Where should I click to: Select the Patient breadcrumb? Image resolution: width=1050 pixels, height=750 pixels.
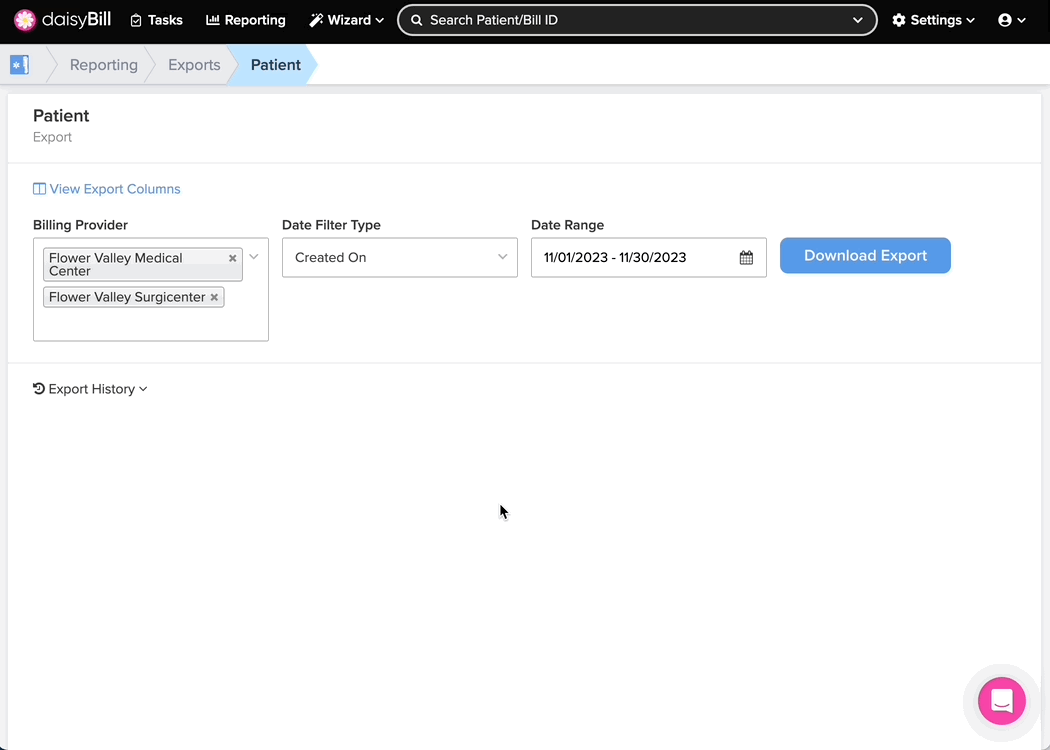click(276, 65)
